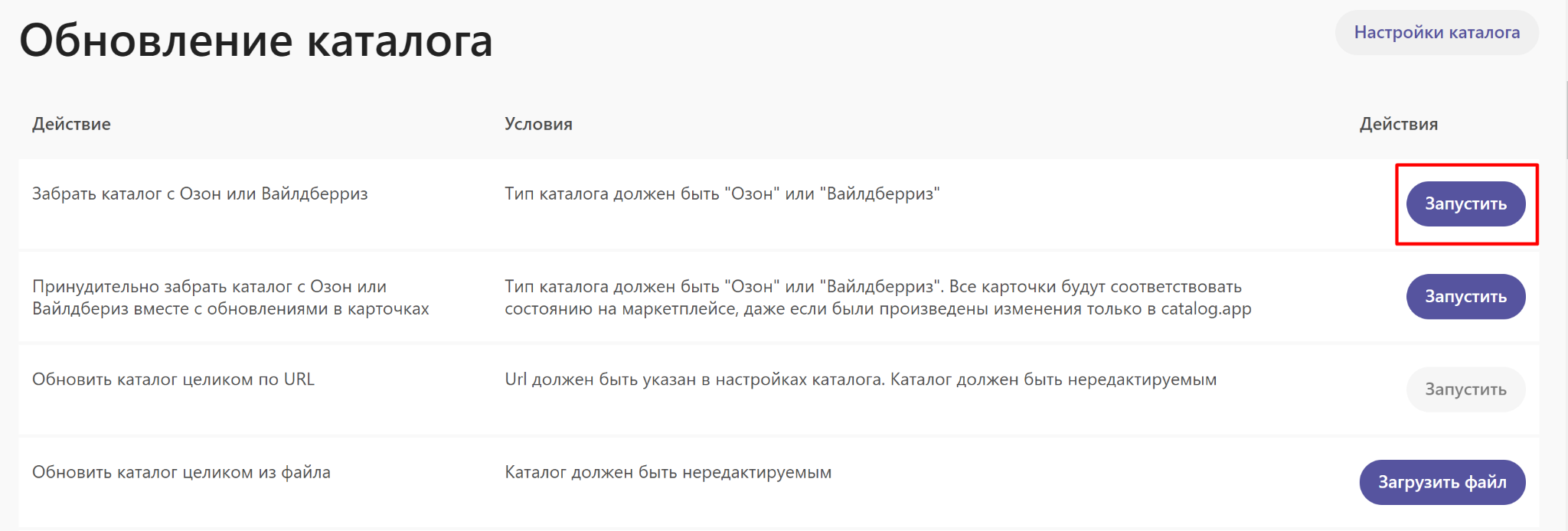
Task: Select the Принудительно забрать каталог action text
Action: click(230, 298)
